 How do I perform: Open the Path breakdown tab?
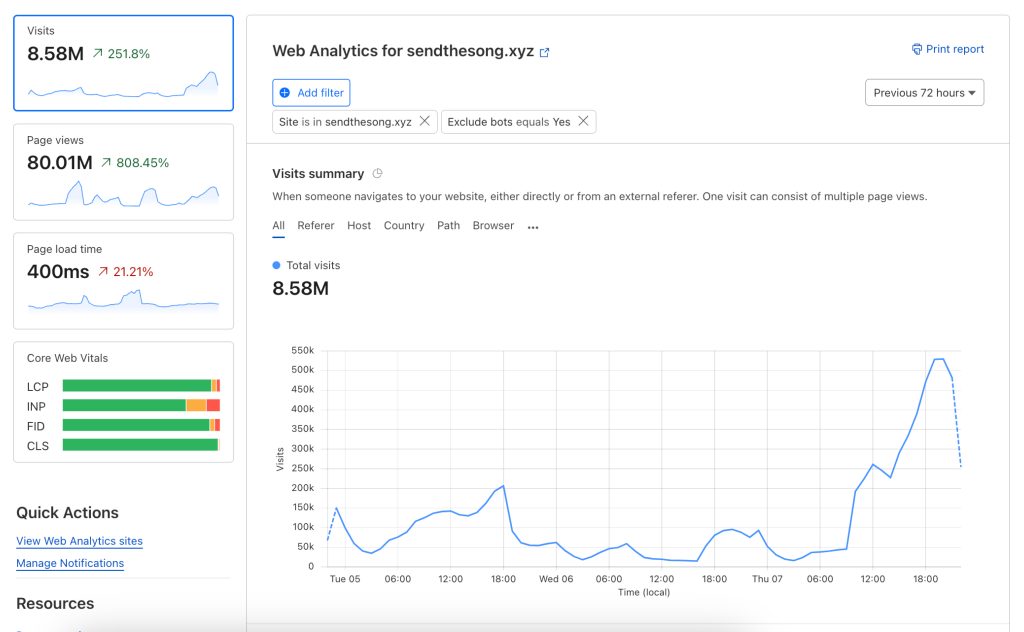point(448,226)
